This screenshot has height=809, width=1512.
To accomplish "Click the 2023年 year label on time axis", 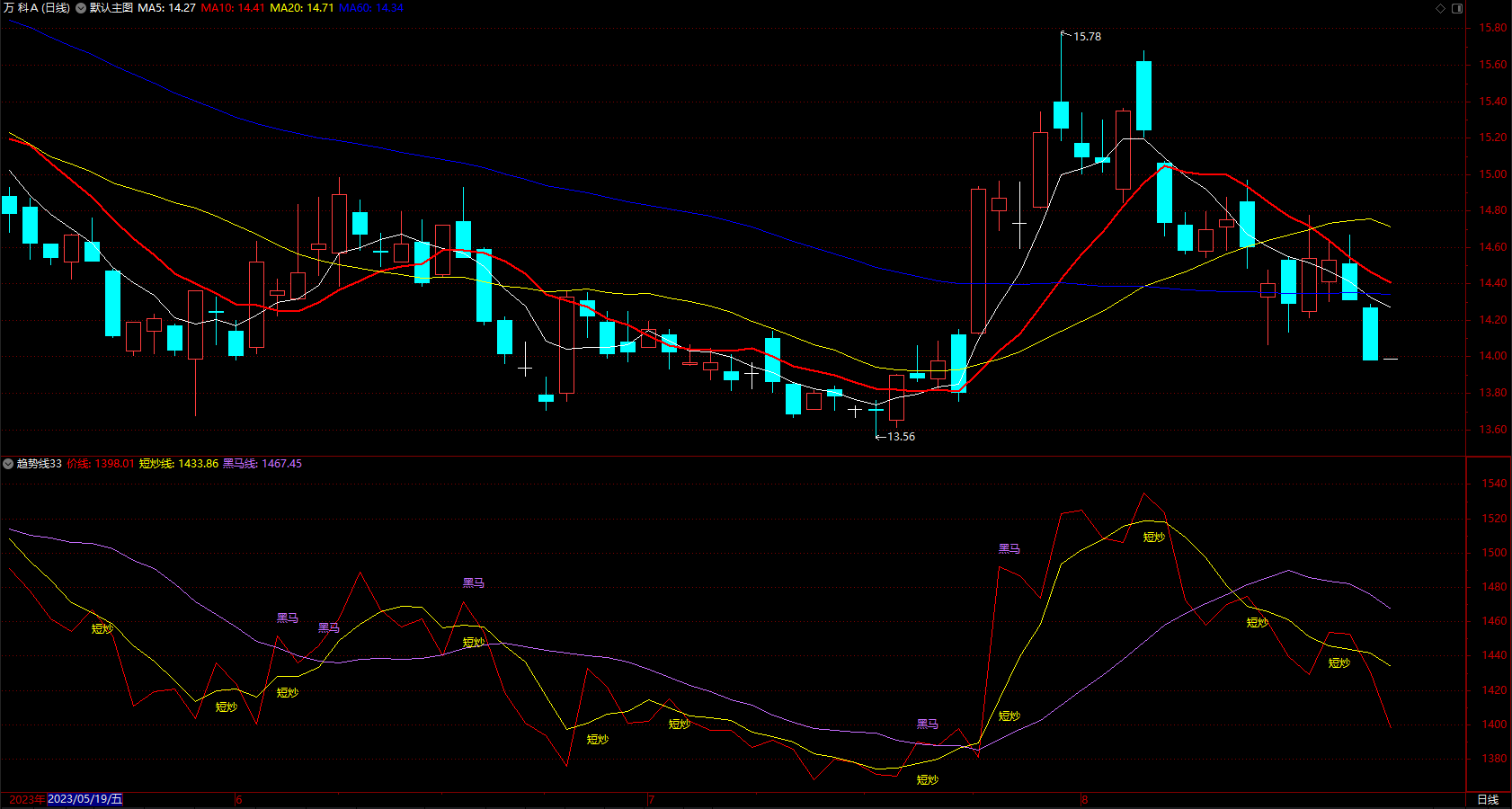I will click(26, 799).
